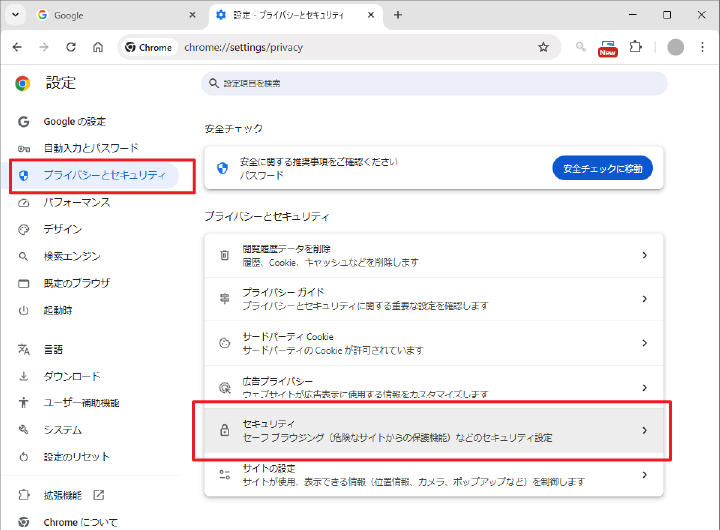Open the tab search dropdown arrow
This screenshot has width=720, height=530.
16,15
